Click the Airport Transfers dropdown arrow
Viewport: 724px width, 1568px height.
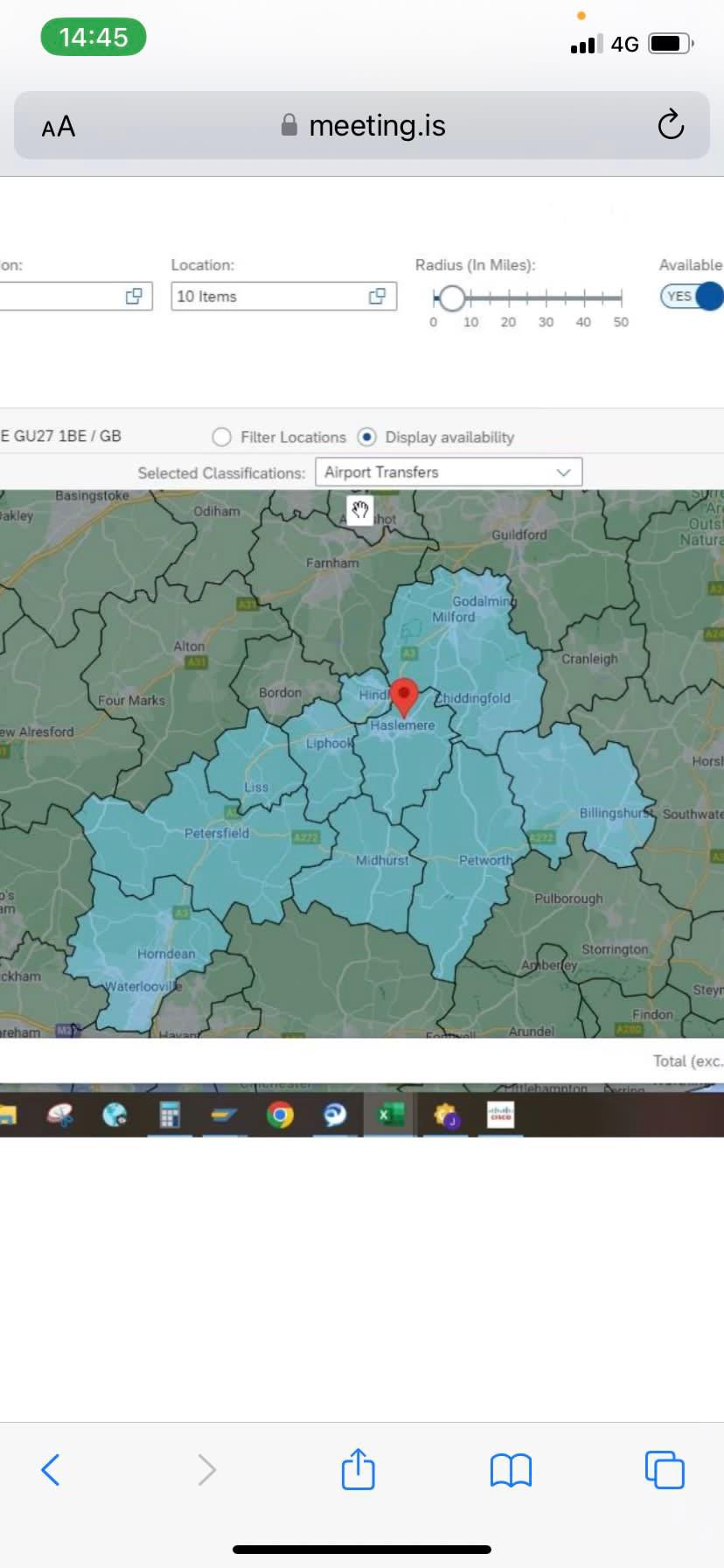564,472
